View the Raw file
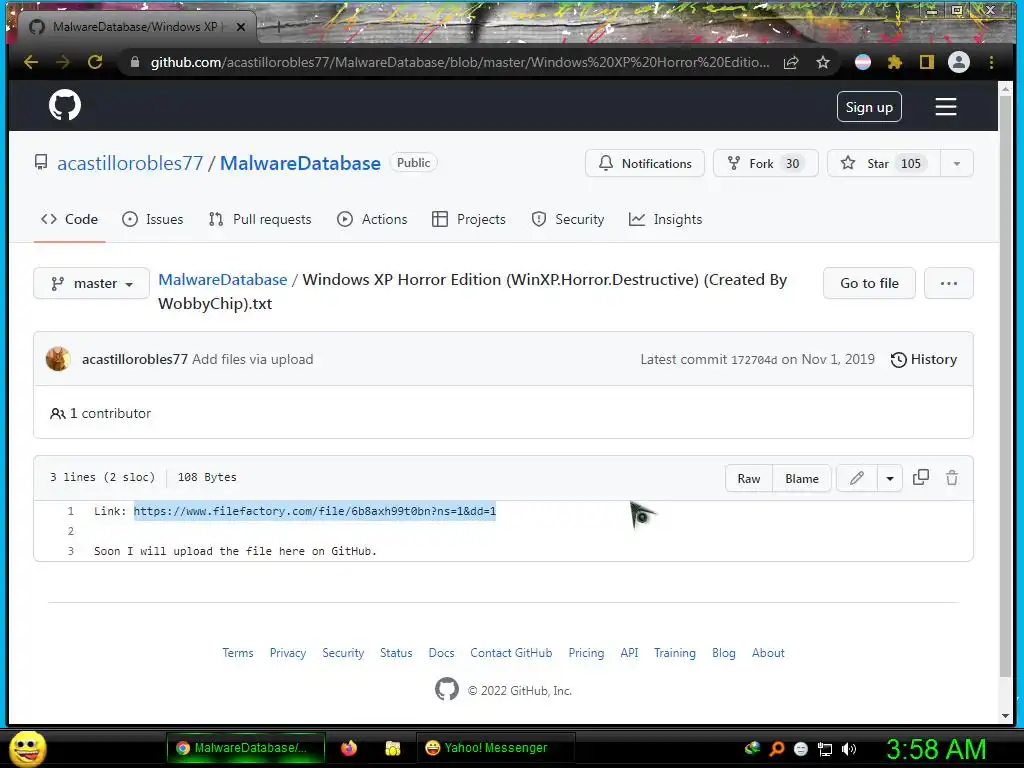This screenshot has width=1024, height=768. click(x=749, y=479)
